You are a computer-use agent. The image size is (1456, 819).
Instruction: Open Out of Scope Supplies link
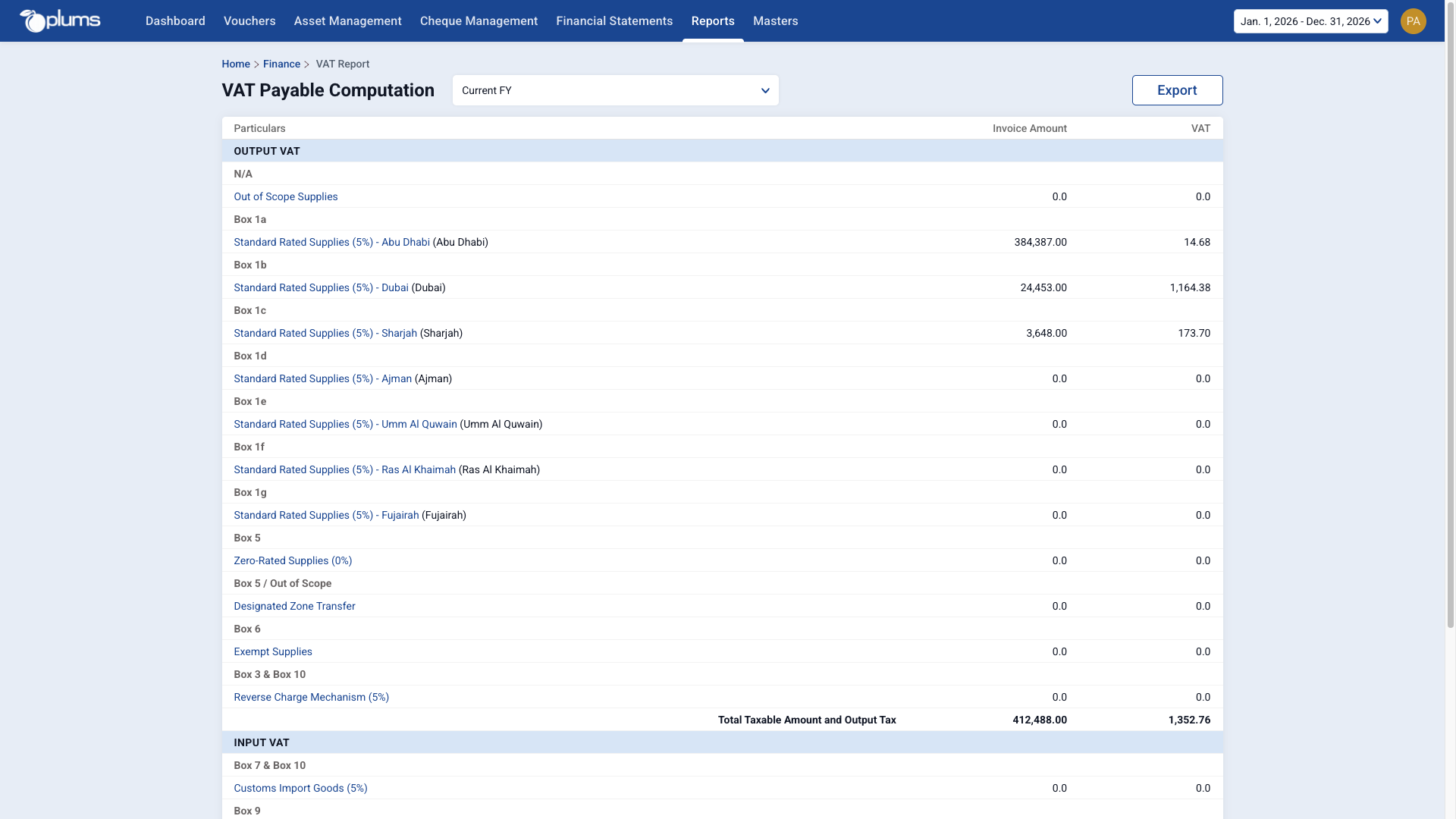tap(286, 196)
